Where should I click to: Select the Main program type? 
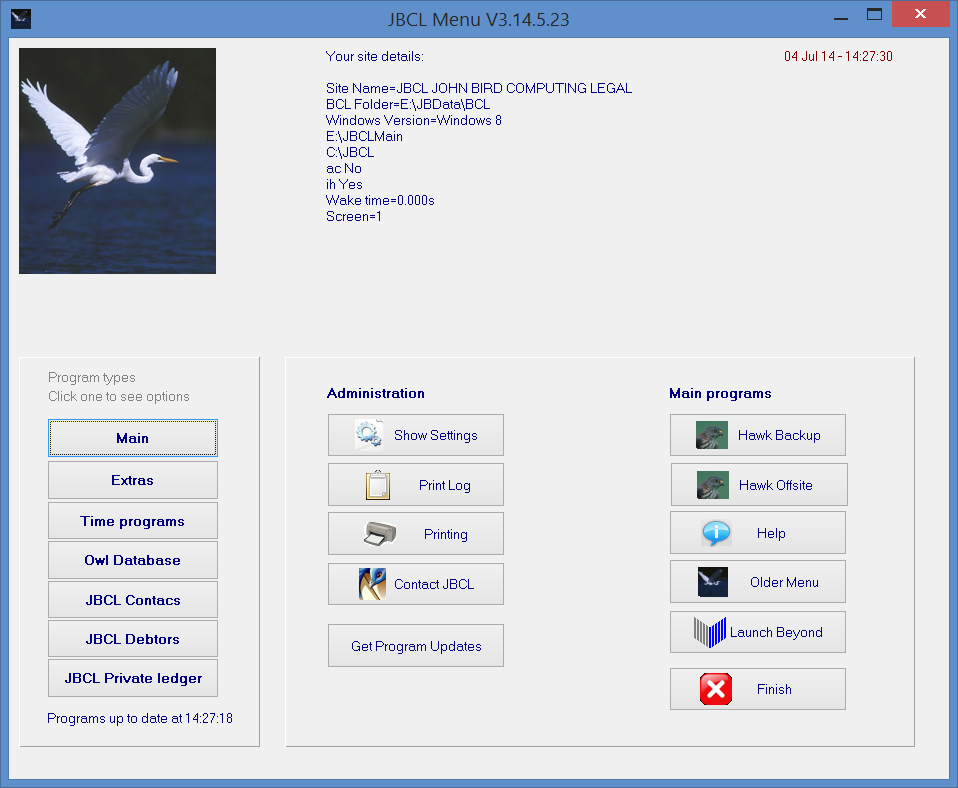click(x=132, y=438)
